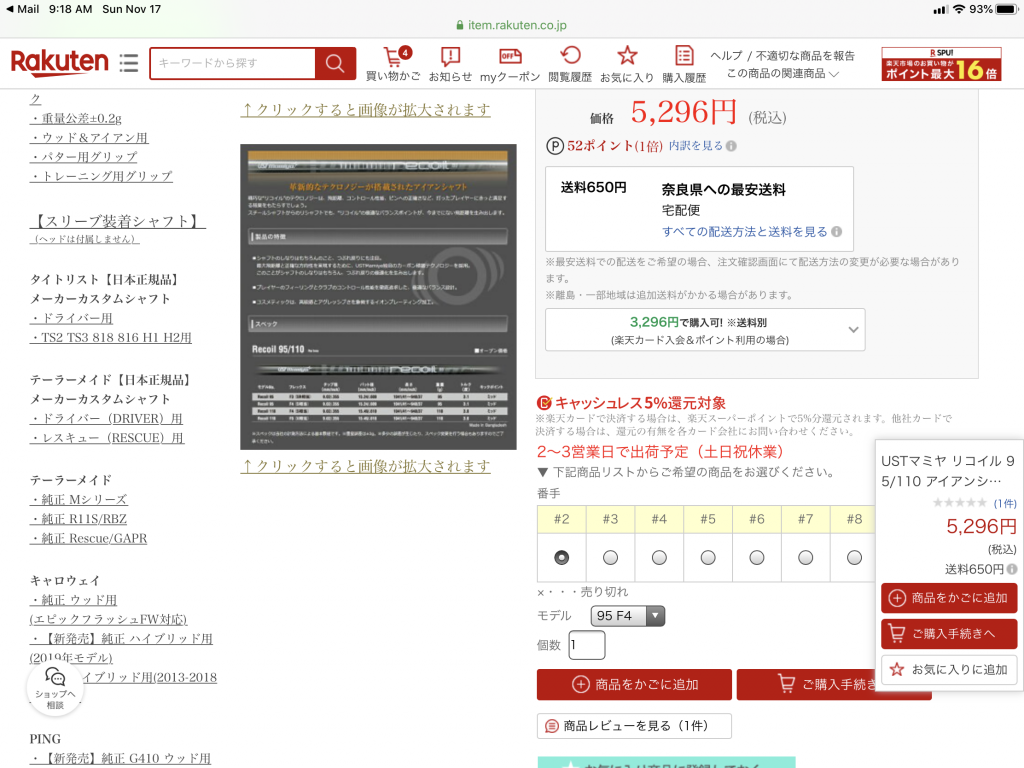1024x768 pixels.
Task: Click upper クリックすると画像が拡大されます link
Action: (366, 110)
